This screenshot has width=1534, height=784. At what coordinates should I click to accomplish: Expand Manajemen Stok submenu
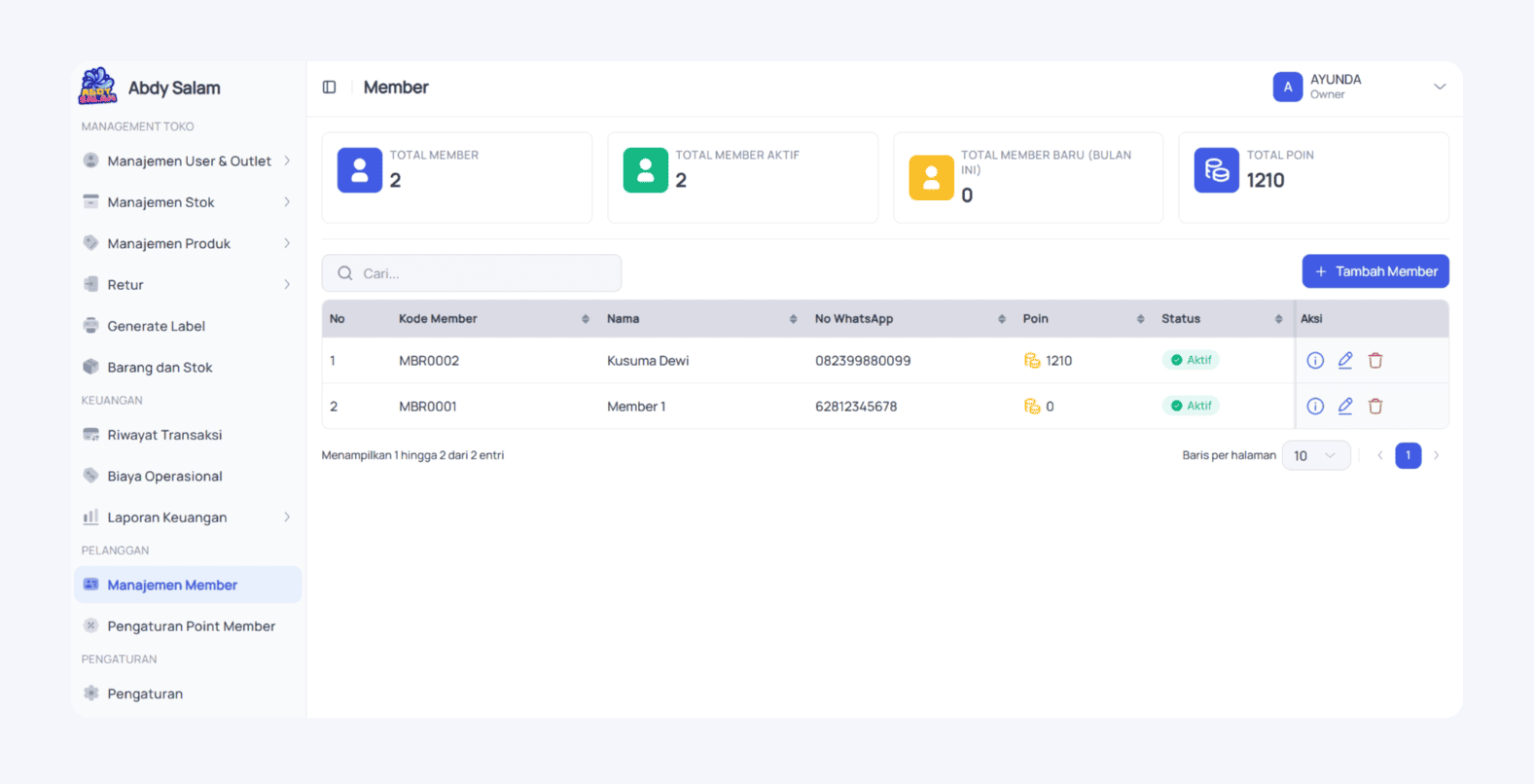pos(287,202)
